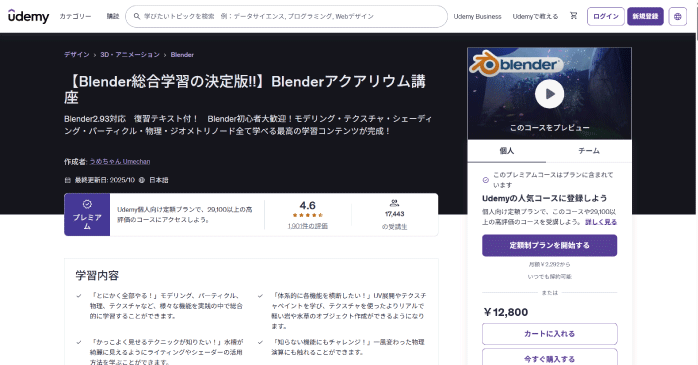Screen dimensions: 698x365
Task: Switch to the チーム tab
Action: point(588,151)
